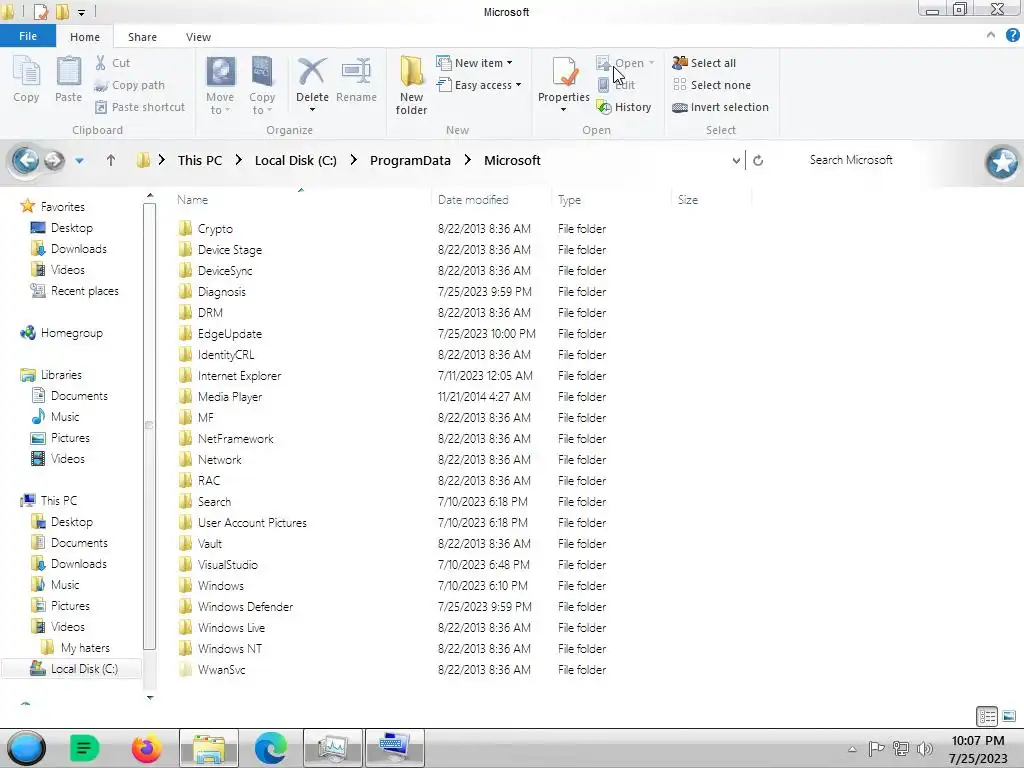The image size is (1024, 768).
Task: Click the Forward navigation arrow
Action: [x=54, y=160]
